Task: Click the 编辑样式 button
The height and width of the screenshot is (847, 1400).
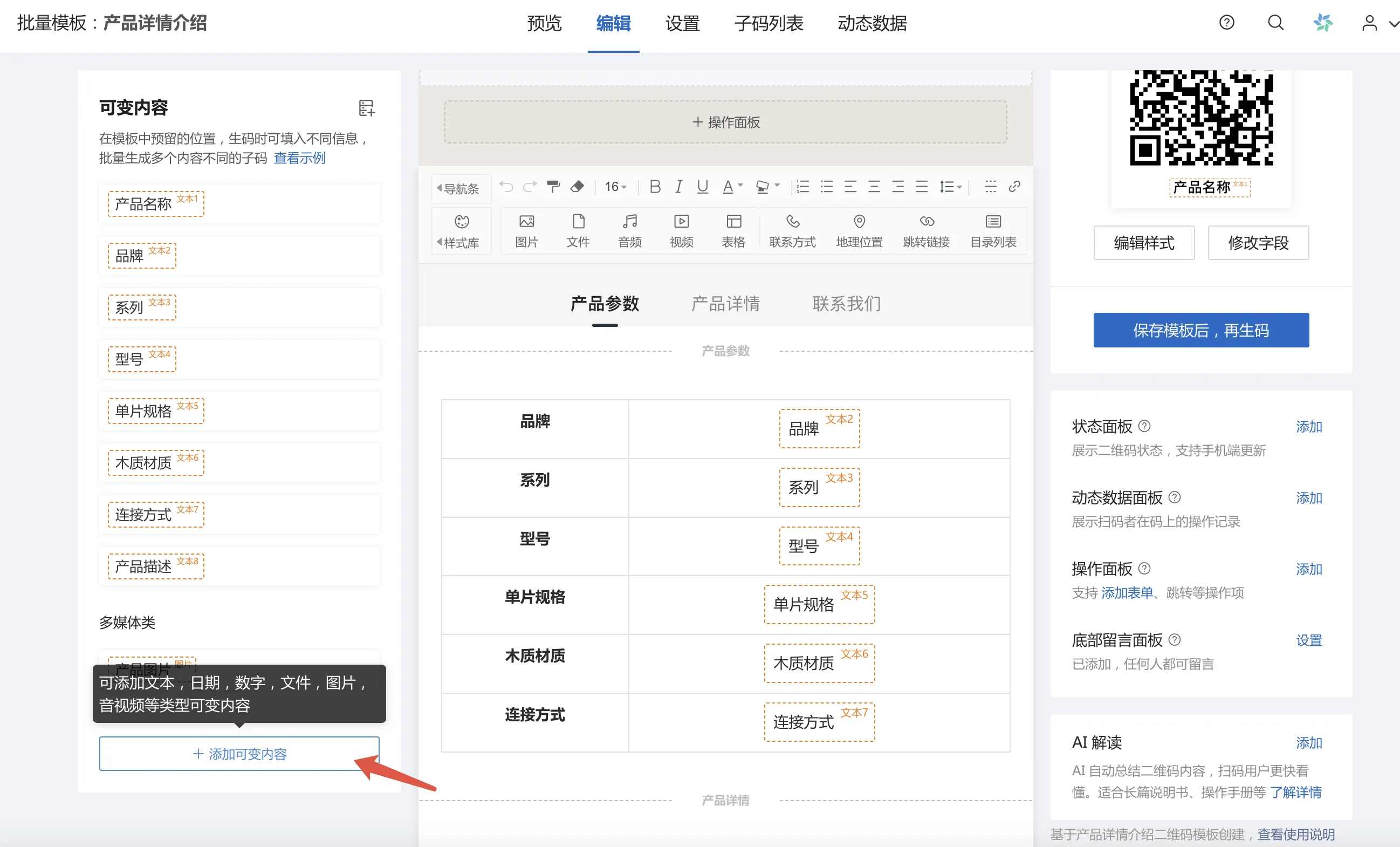Action: pos(1144,243)
